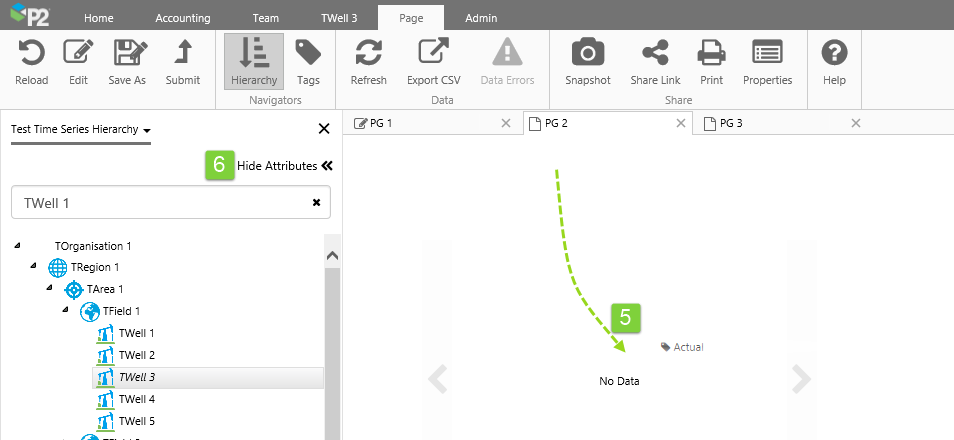Collapse the TField 1 node
Viewport: 954px width, 440px height.
[x=65, y=311]
